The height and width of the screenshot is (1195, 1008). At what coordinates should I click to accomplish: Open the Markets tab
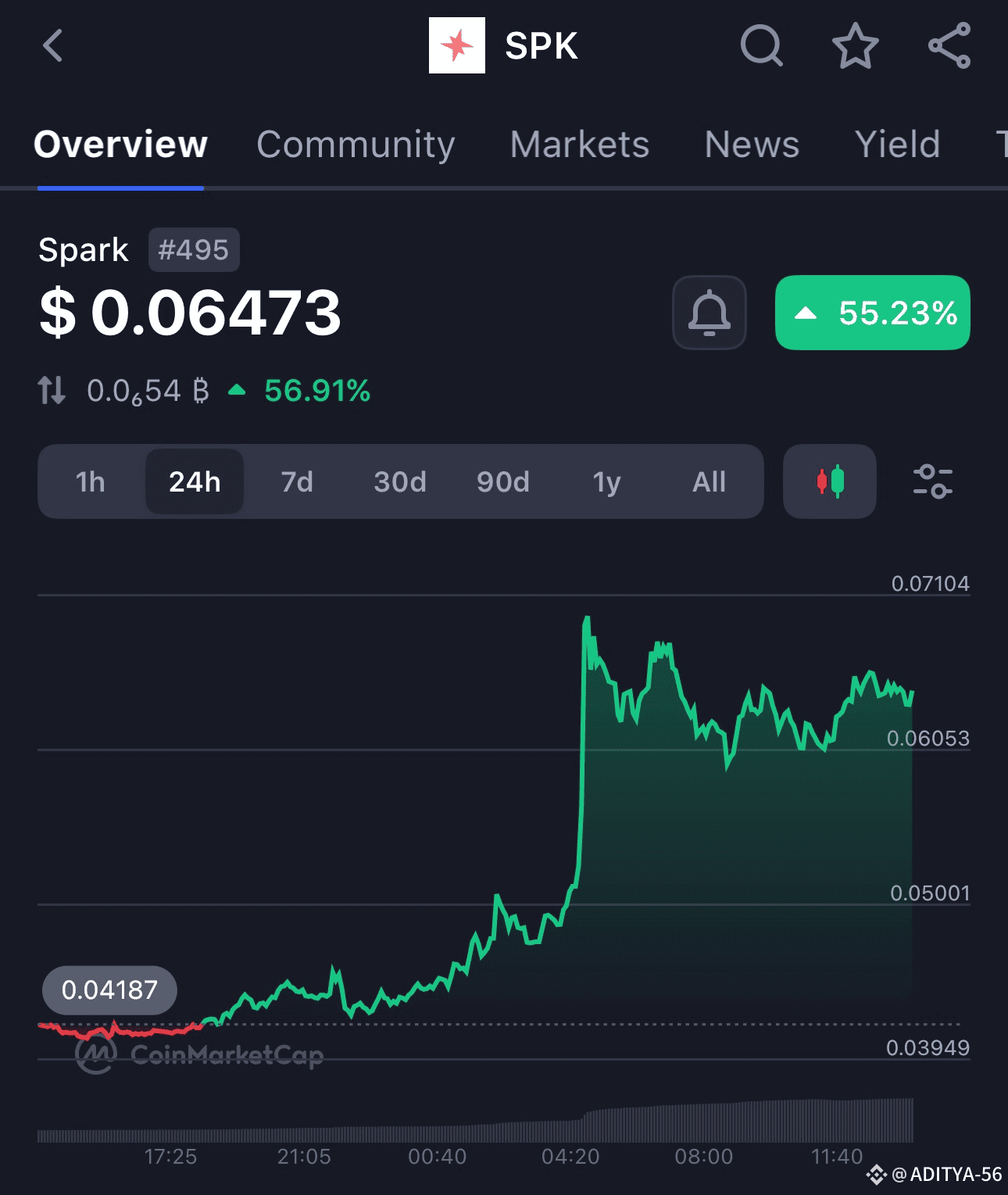pyautogui.click(x=580, y=145)
